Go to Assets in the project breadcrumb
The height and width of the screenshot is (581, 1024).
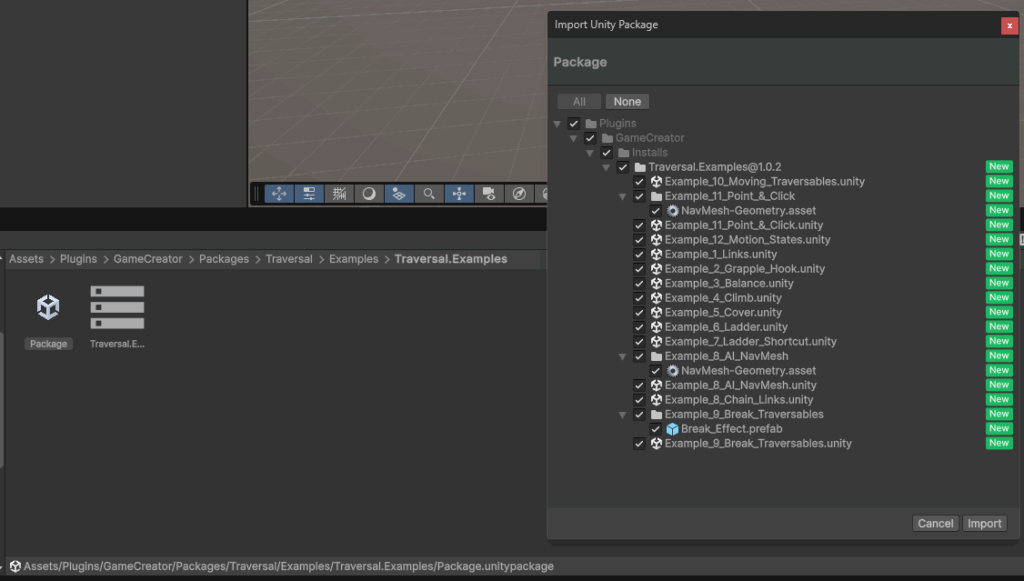coord(26,259)
